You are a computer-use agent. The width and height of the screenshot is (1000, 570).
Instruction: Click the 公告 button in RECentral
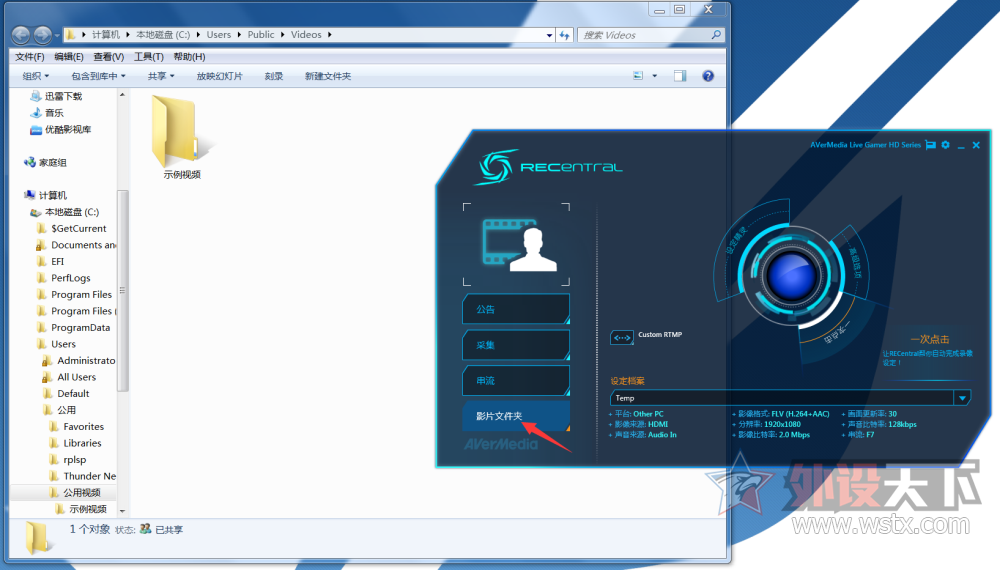[x=515, y=309]
